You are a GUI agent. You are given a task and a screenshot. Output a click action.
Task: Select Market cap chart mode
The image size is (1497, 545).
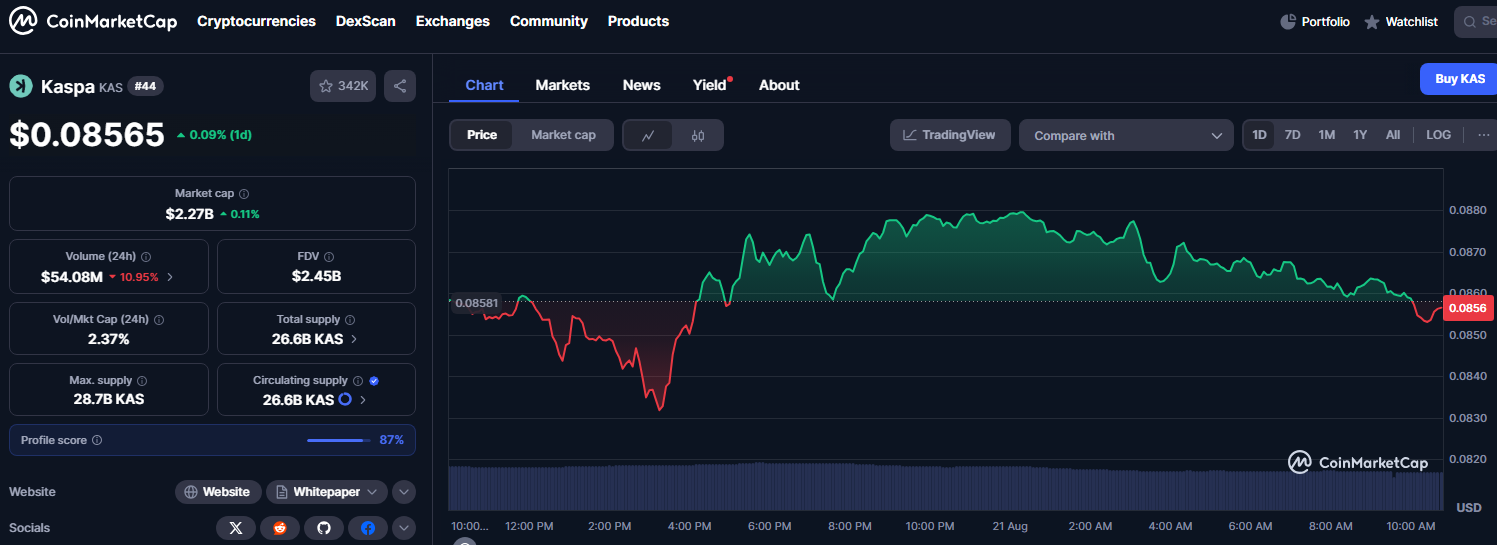pos(563,135)
